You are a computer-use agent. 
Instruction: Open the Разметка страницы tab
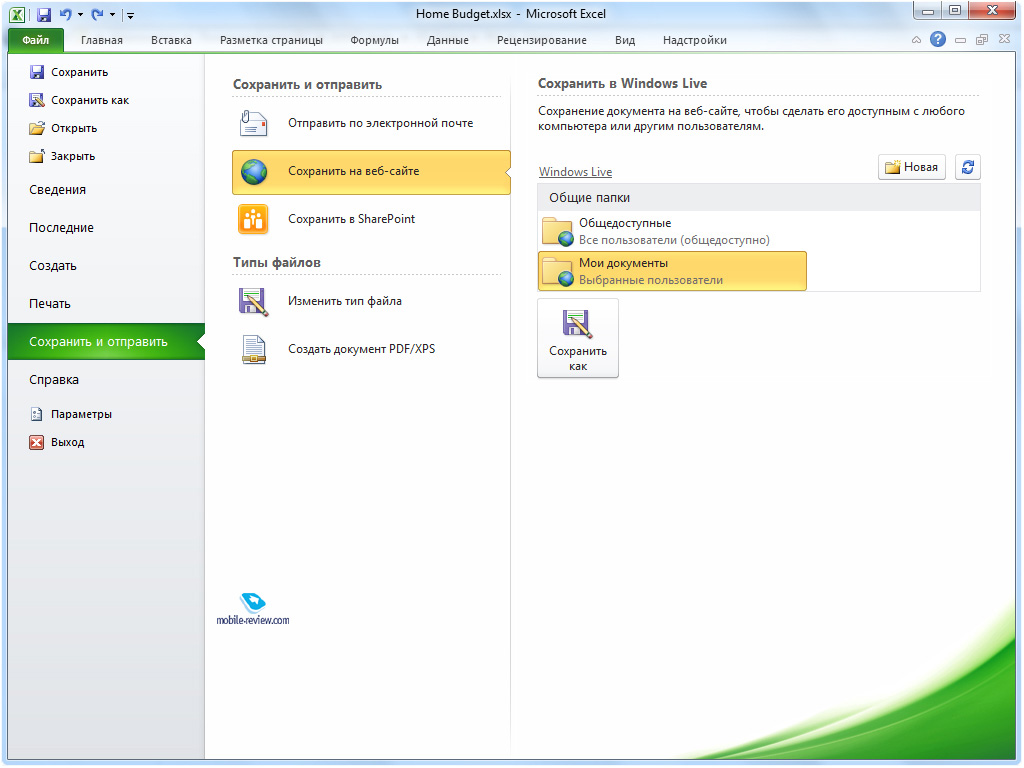click(271, 40)
